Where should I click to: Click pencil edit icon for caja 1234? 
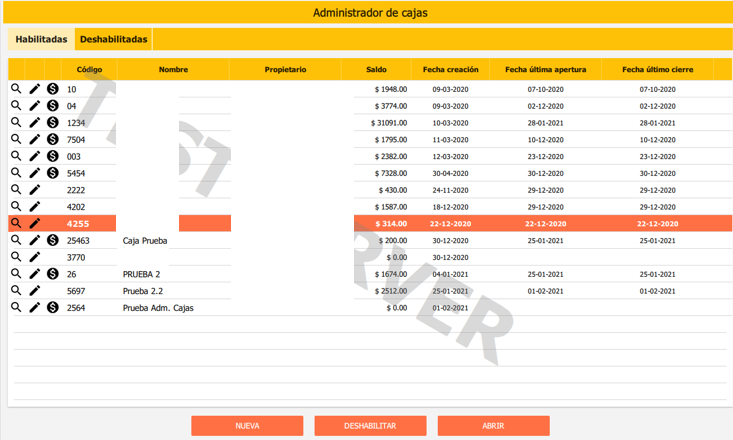pos(35,123)
